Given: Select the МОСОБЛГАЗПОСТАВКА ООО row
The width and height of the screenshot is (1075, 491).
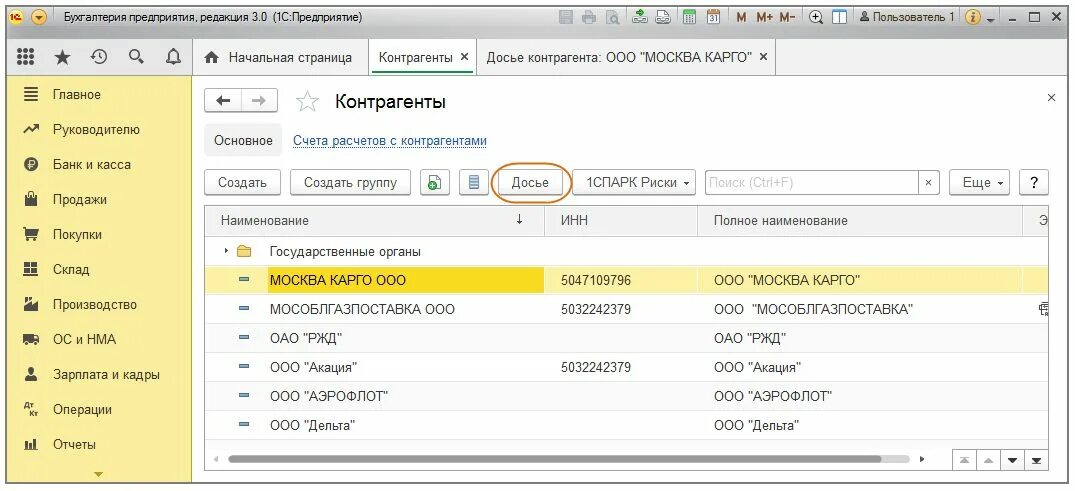Looking at the screenshot, I should click(627, 309).
